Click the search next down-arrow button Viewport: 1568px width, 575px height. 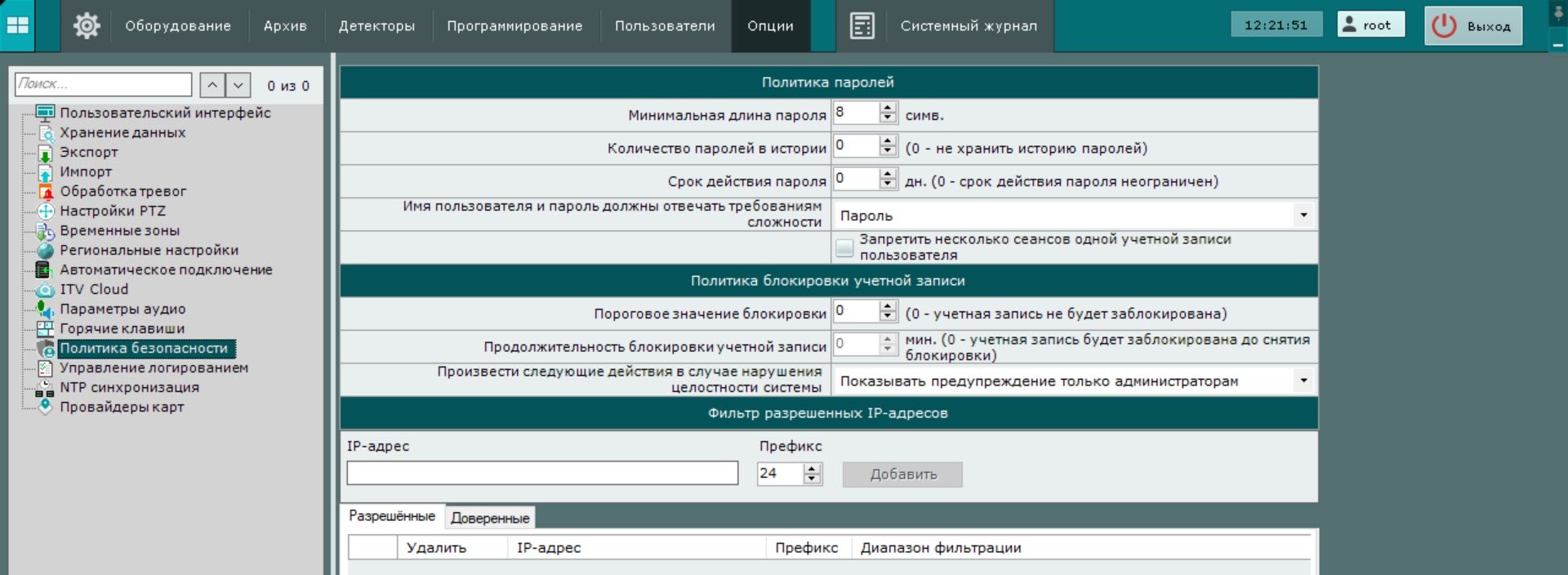[x=238, y=85]
